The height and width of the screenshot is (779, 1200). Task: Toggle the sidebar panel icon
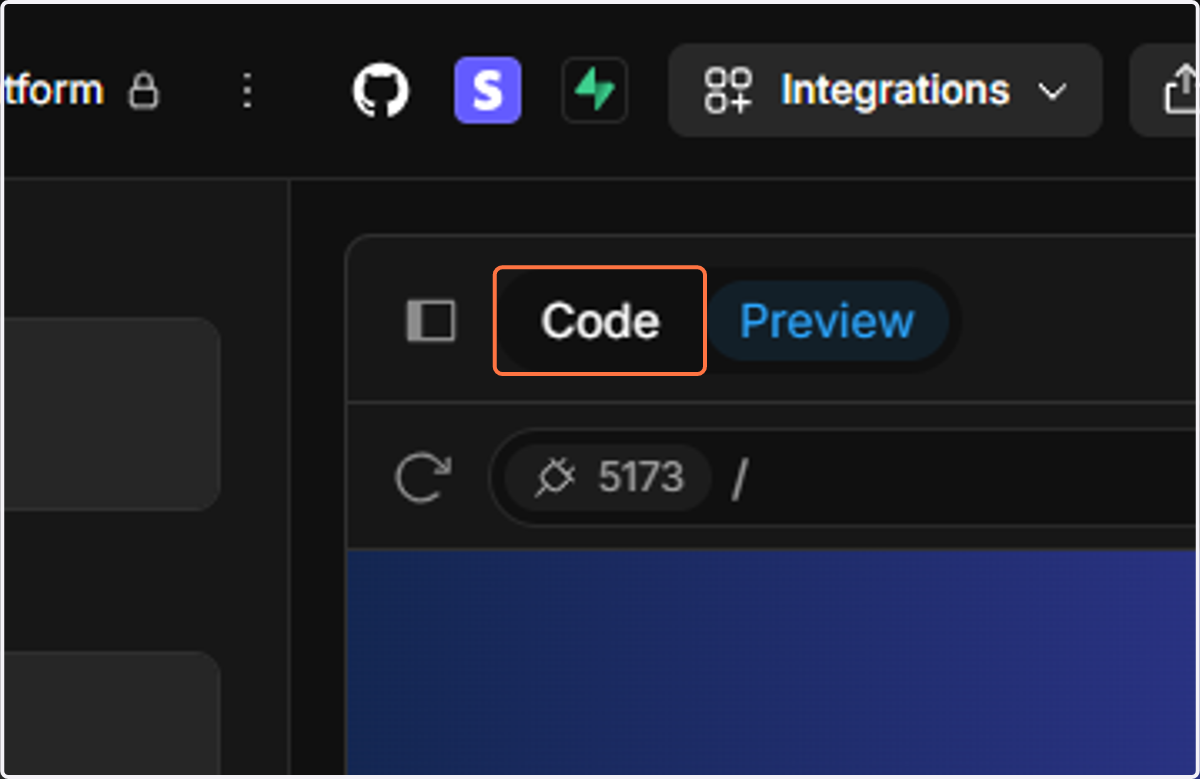pos(431,321)
